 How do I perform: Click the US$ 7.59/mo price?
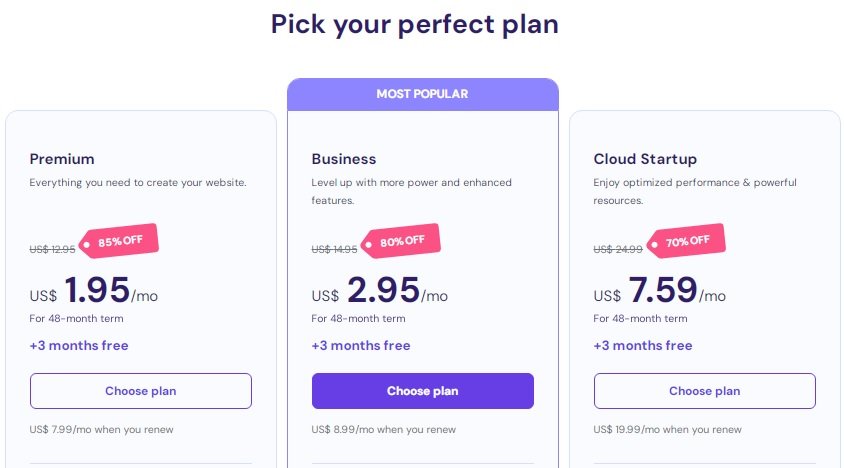pyautogui.click(x=659, y=291)
